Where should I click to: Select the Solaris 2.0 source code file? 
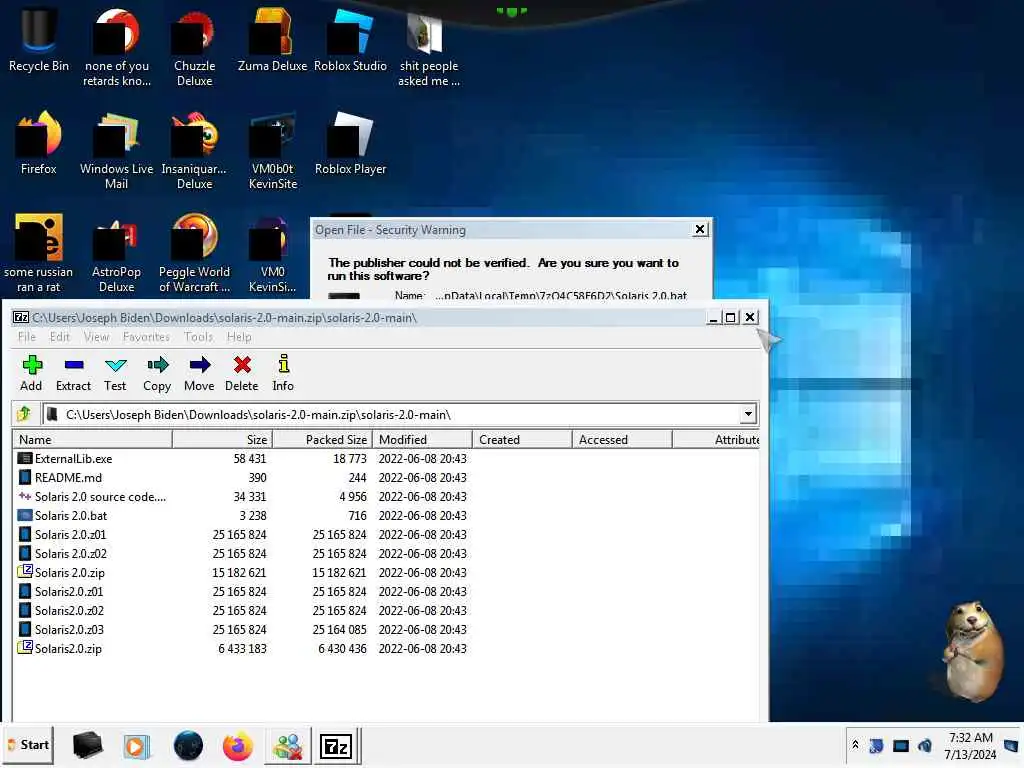pos(385,496)
